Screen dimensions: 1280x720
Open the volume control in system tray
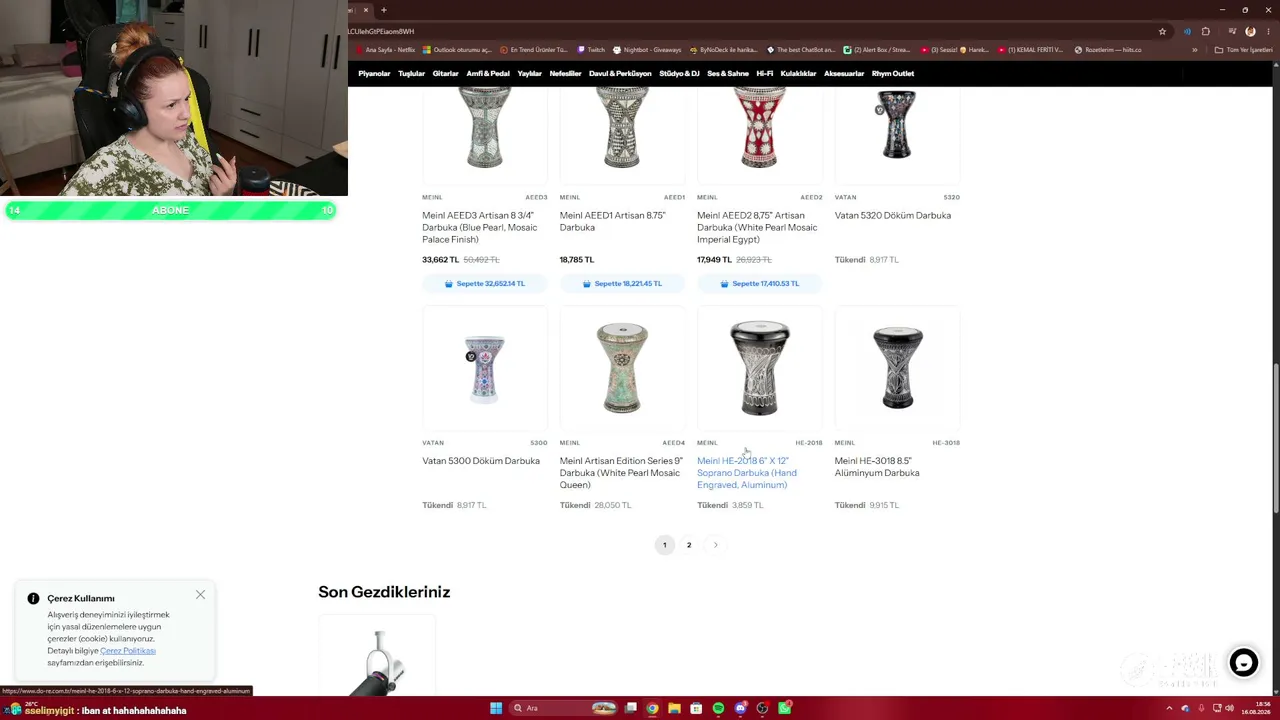coord(1229,708)
